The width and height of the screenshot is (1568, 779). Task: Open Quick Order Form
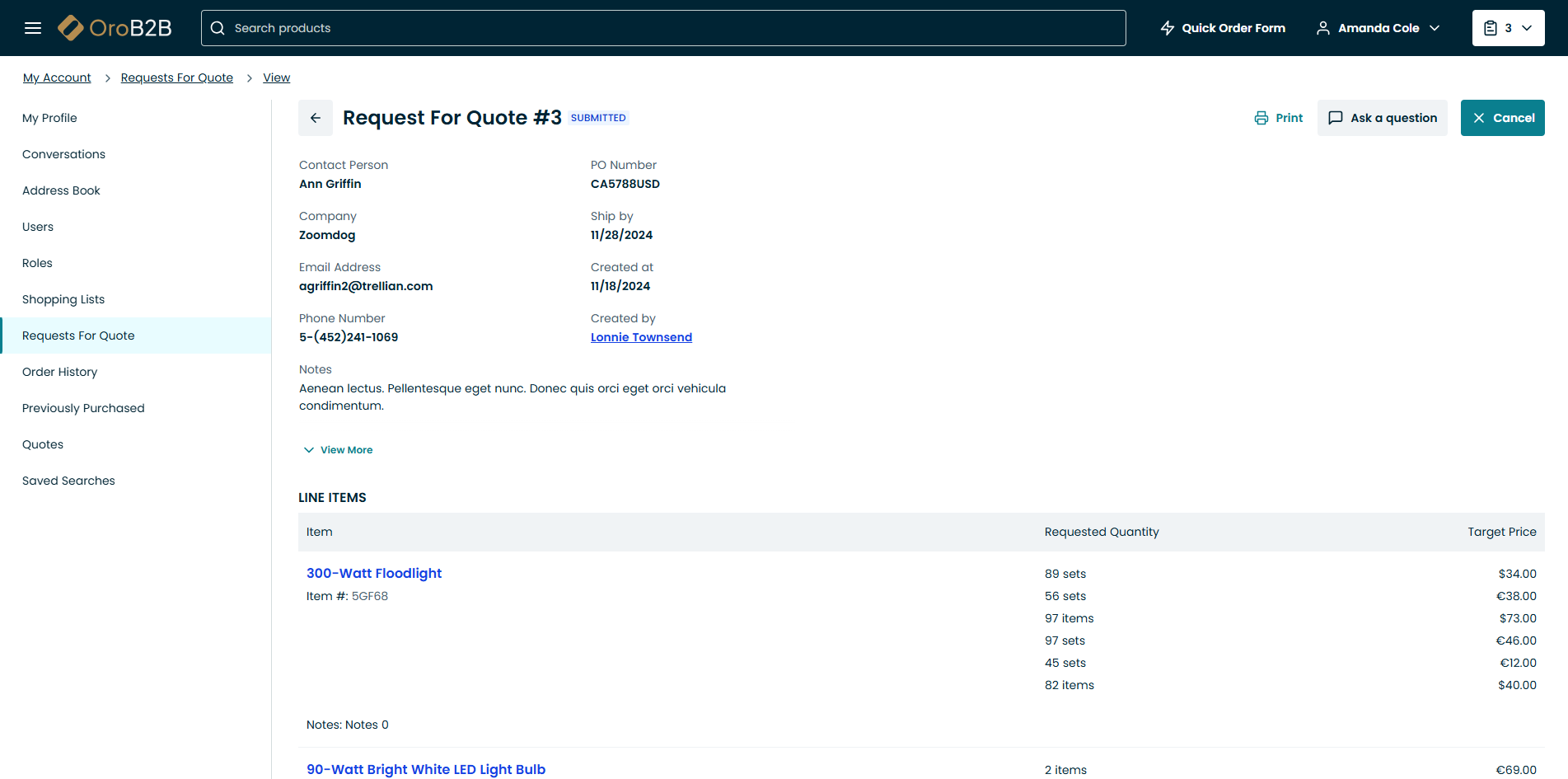coord(1223,28)
